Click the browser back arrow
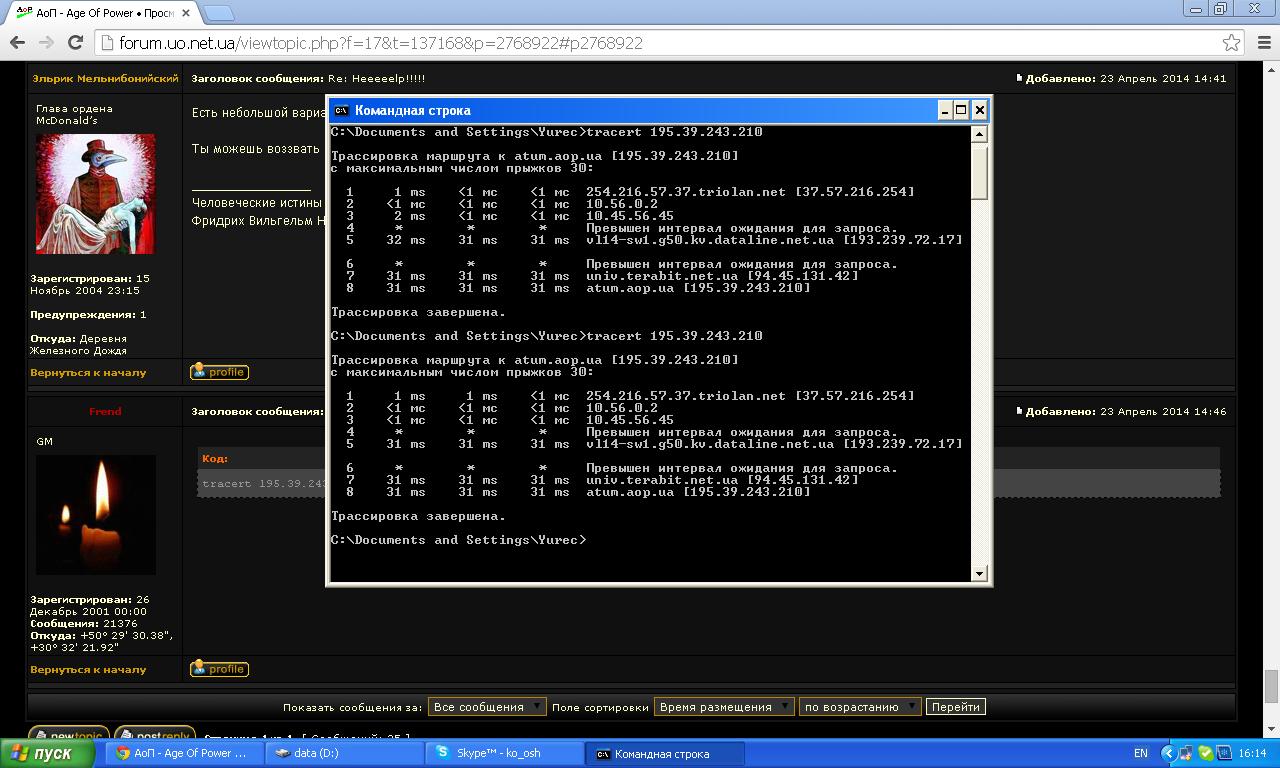 point(17,43)
